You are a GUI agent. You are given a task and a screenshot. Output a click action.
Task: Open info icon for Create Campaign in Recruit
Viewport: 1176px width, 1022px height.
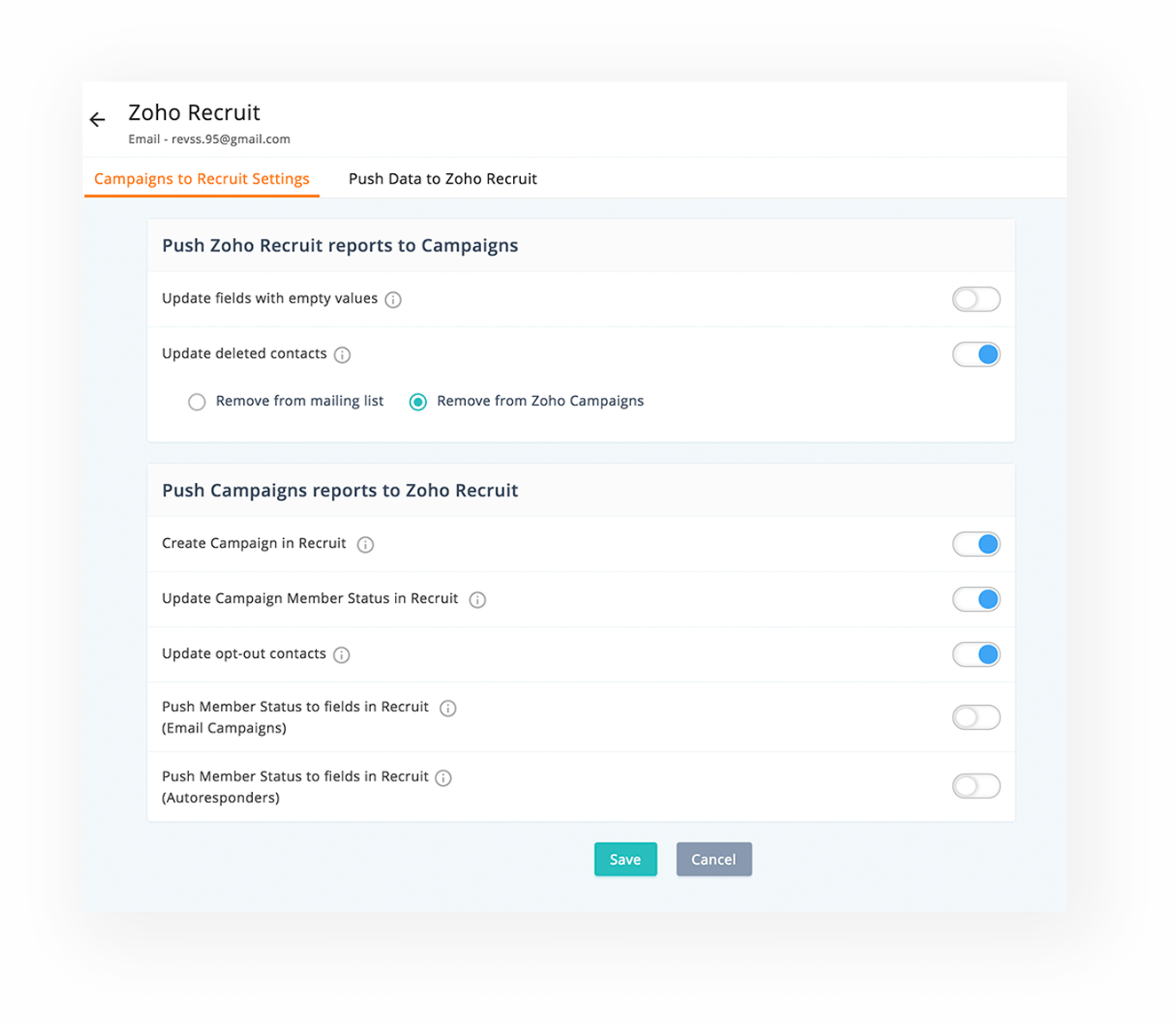click(x=366, y=545)
